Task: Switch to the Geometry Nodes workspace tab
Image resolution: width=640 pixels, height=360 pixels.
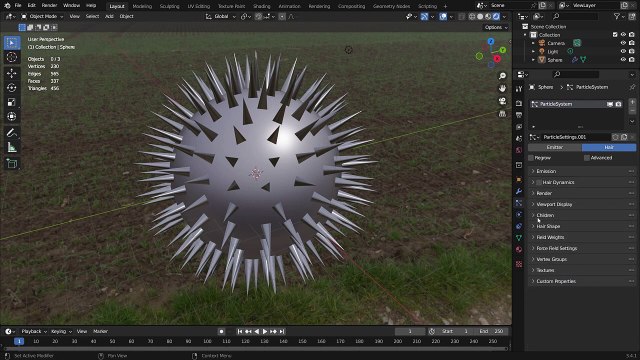Action: click(x=391, y=6)
